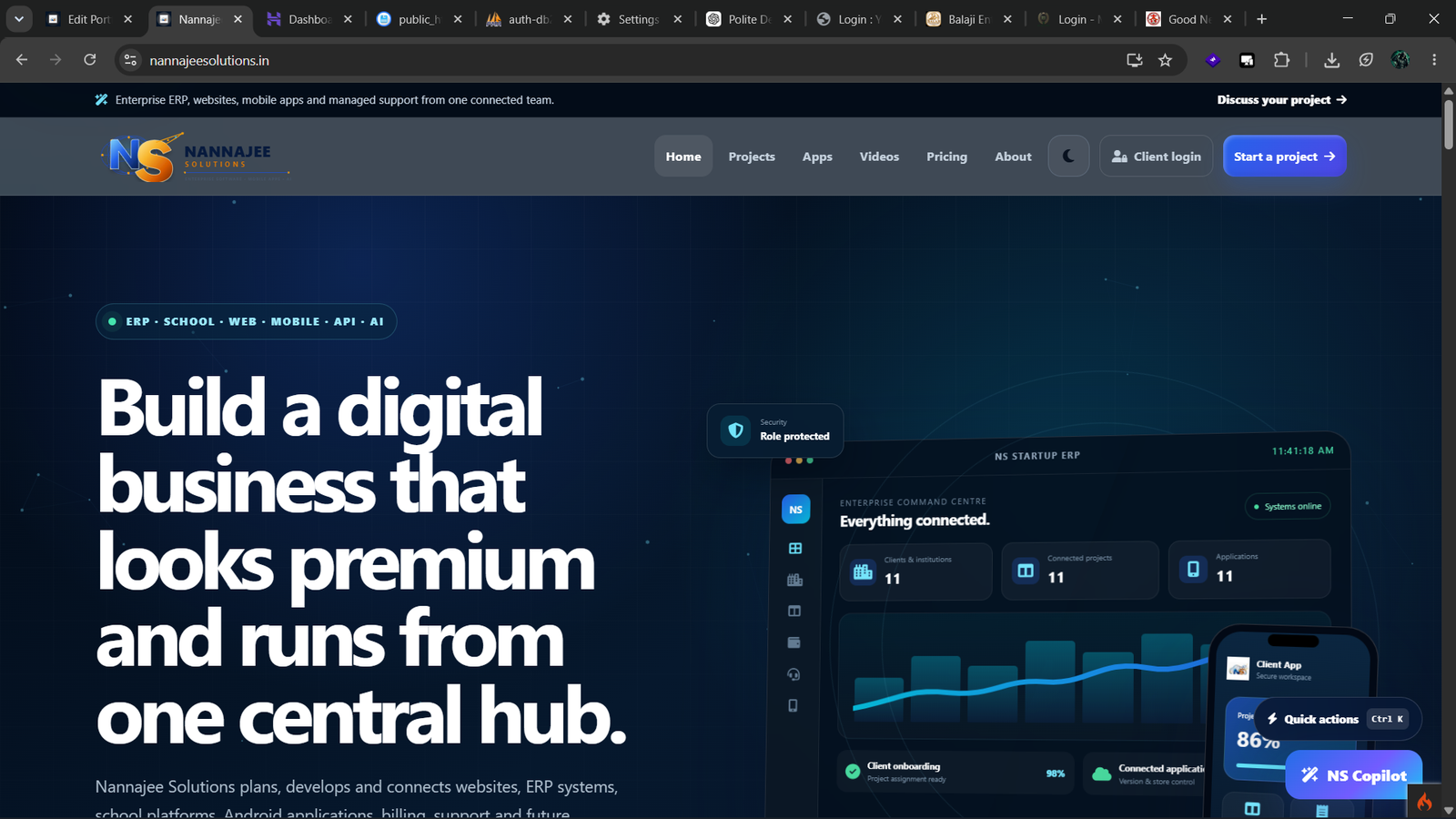
Task: Open the Chrome three-dot menu
Action: 1434,60
